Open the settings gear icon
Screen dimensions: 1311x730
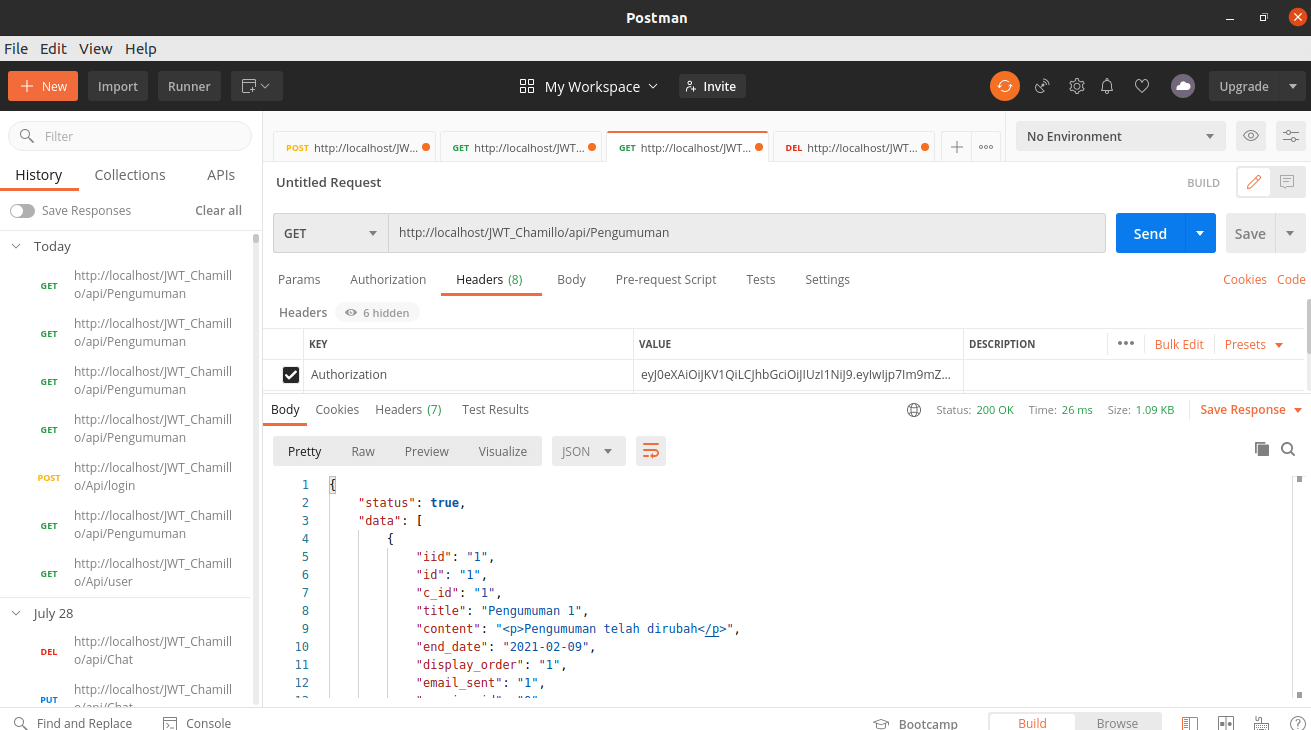tap(1077, 86)
